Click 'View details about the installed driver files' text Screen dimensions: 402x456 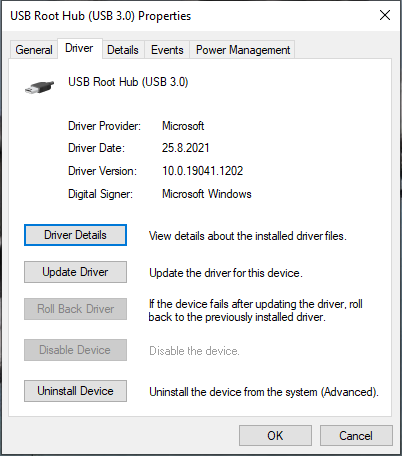coord(248,236)
